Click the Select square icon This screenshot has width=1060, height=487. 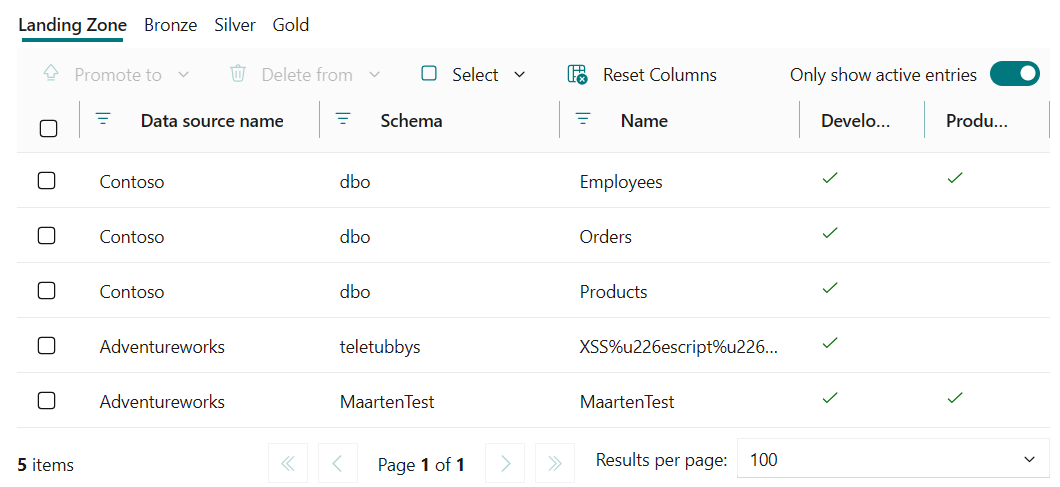click(429, 74)
